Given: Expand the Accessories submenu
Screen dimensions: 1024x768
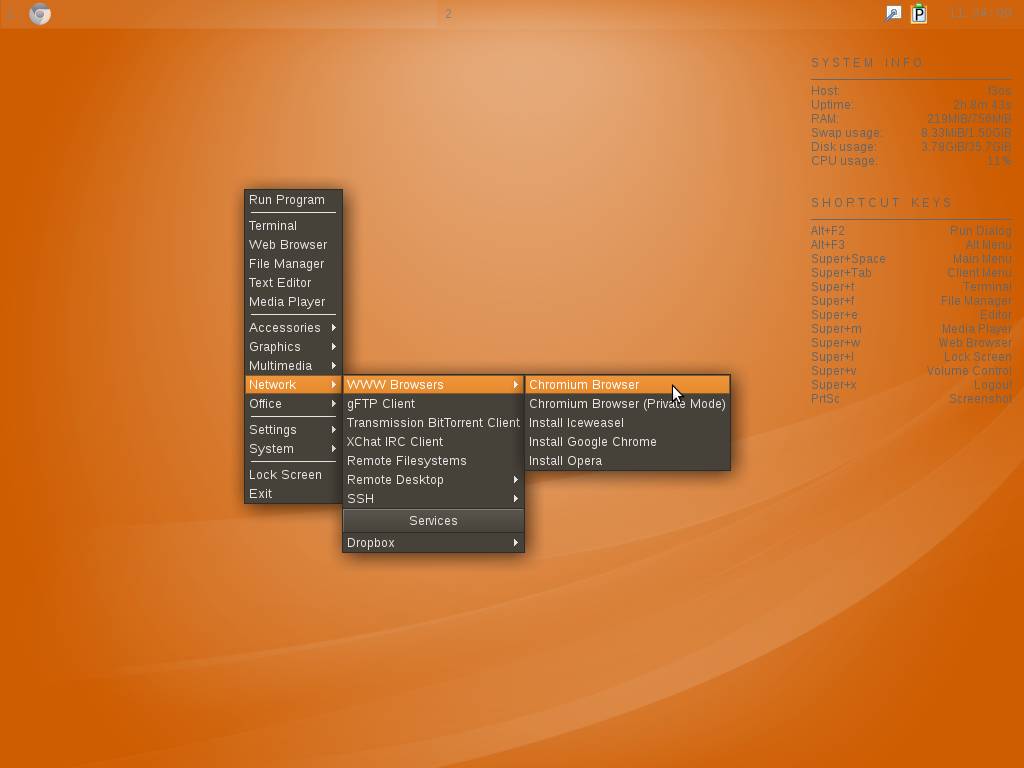Looking at the screenshot, I should click(293, 327).
